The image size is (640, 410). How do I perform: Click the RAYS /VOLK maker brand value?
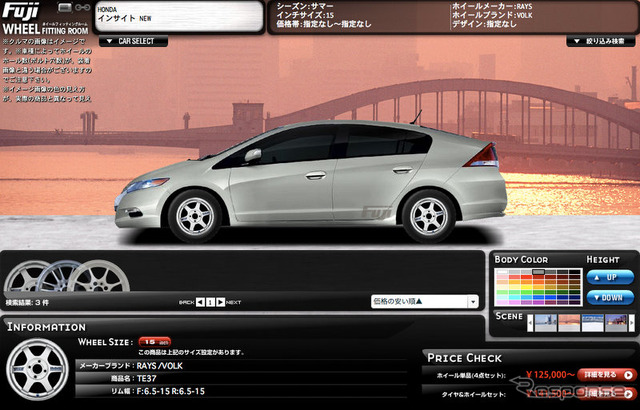point(160,366)
